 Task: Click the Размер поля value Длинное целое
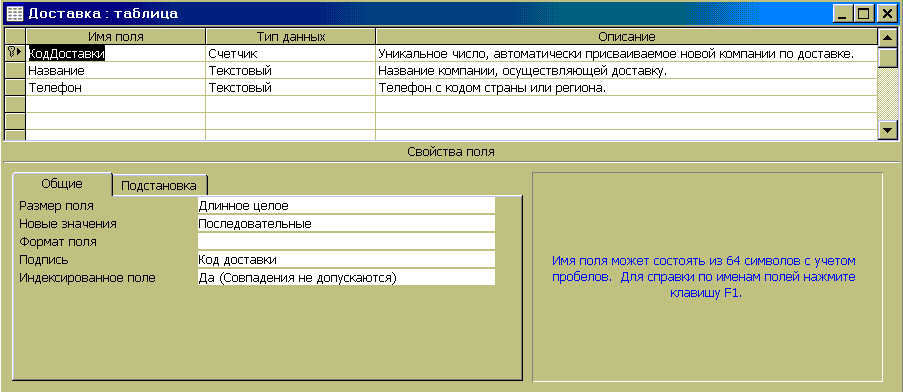346,205
